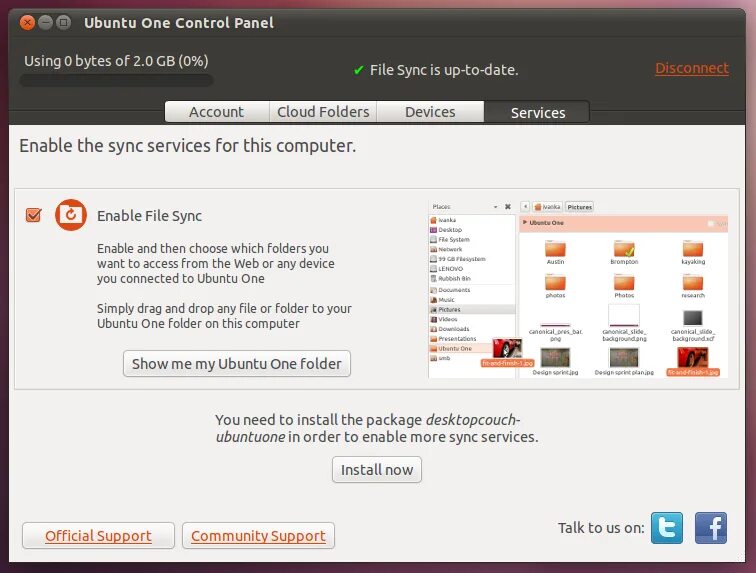Click the file manager preview thumbnail
The image size is (756, 573).
(578, 289)
